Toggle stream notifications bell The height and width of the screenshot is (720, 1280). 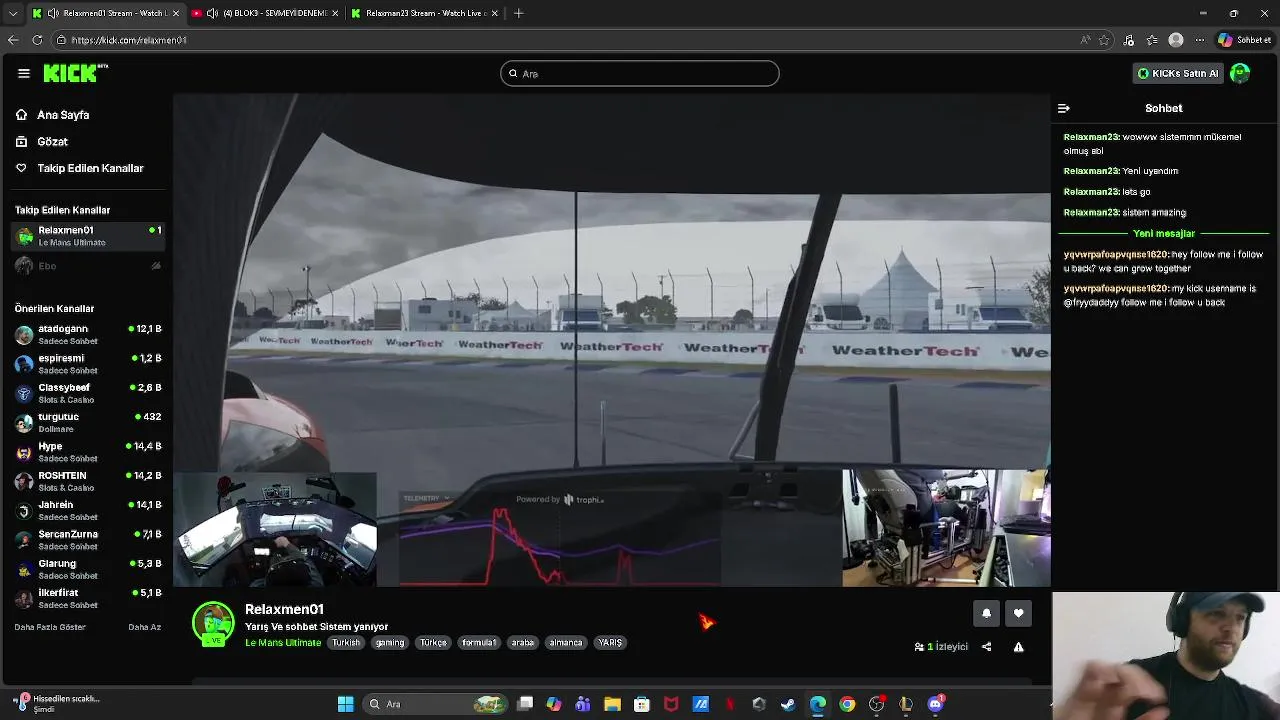point(986,613)
